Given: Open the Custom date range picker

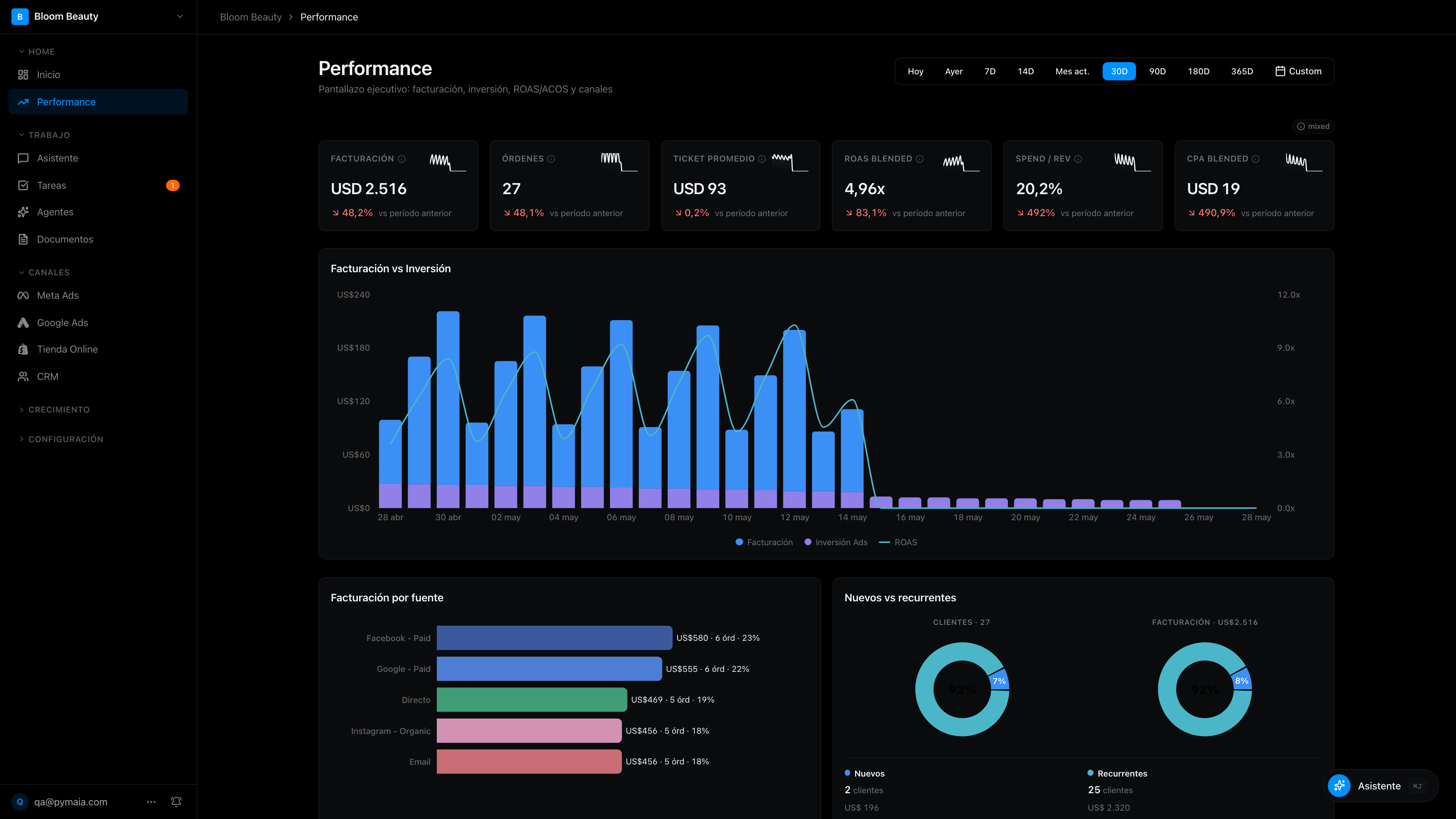Looking at the screenshot, I should click(1298, 71).
